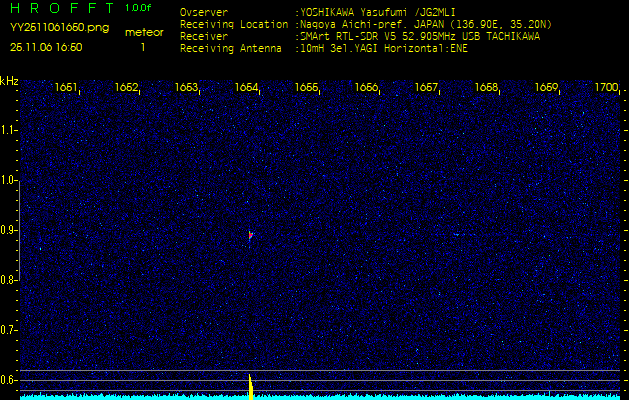Click the kHz axis unit label
The width and height of the screenshot is (629, 400).
coord(9,81)
